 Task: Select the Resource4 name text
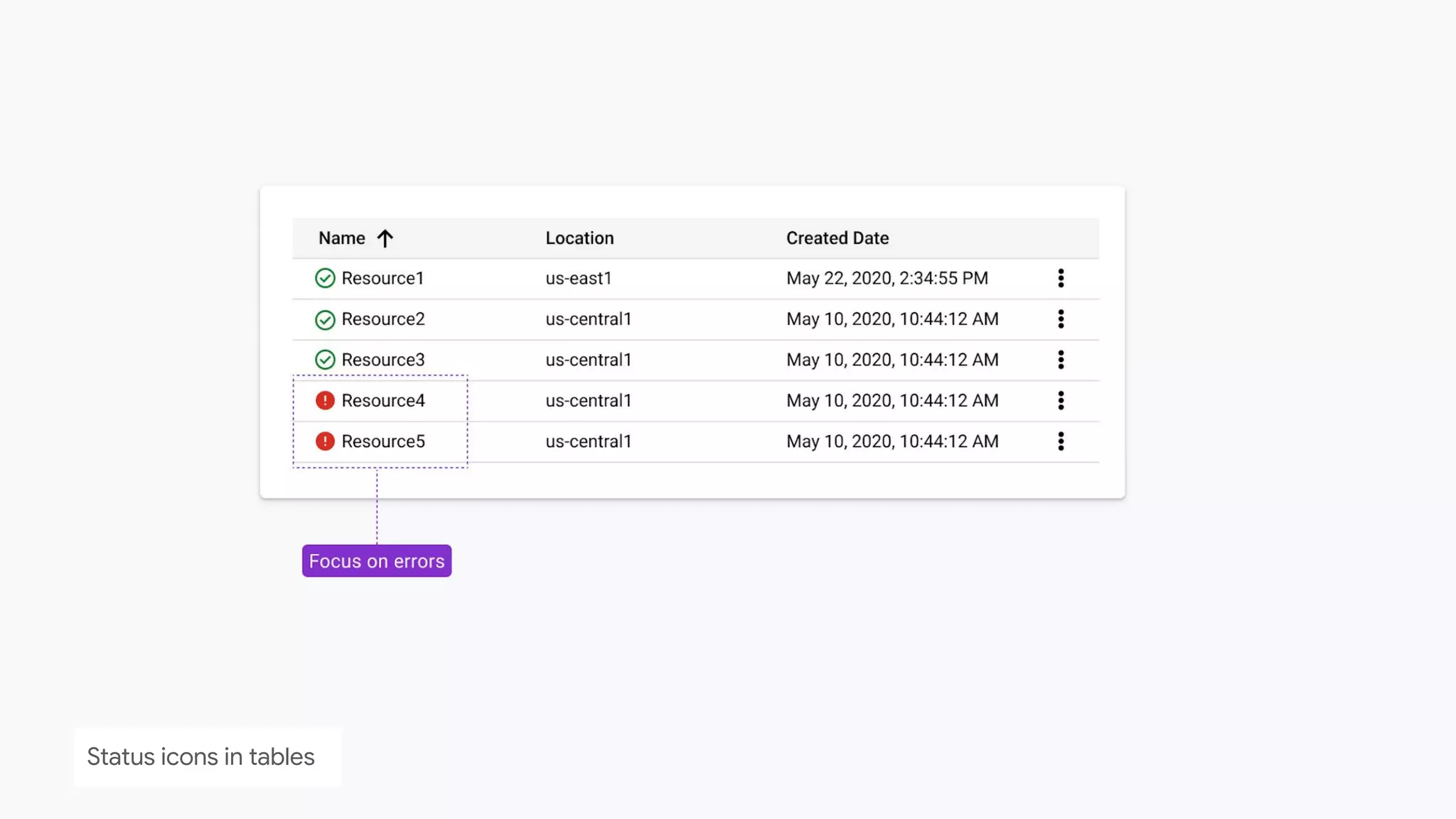click(383, 400)
